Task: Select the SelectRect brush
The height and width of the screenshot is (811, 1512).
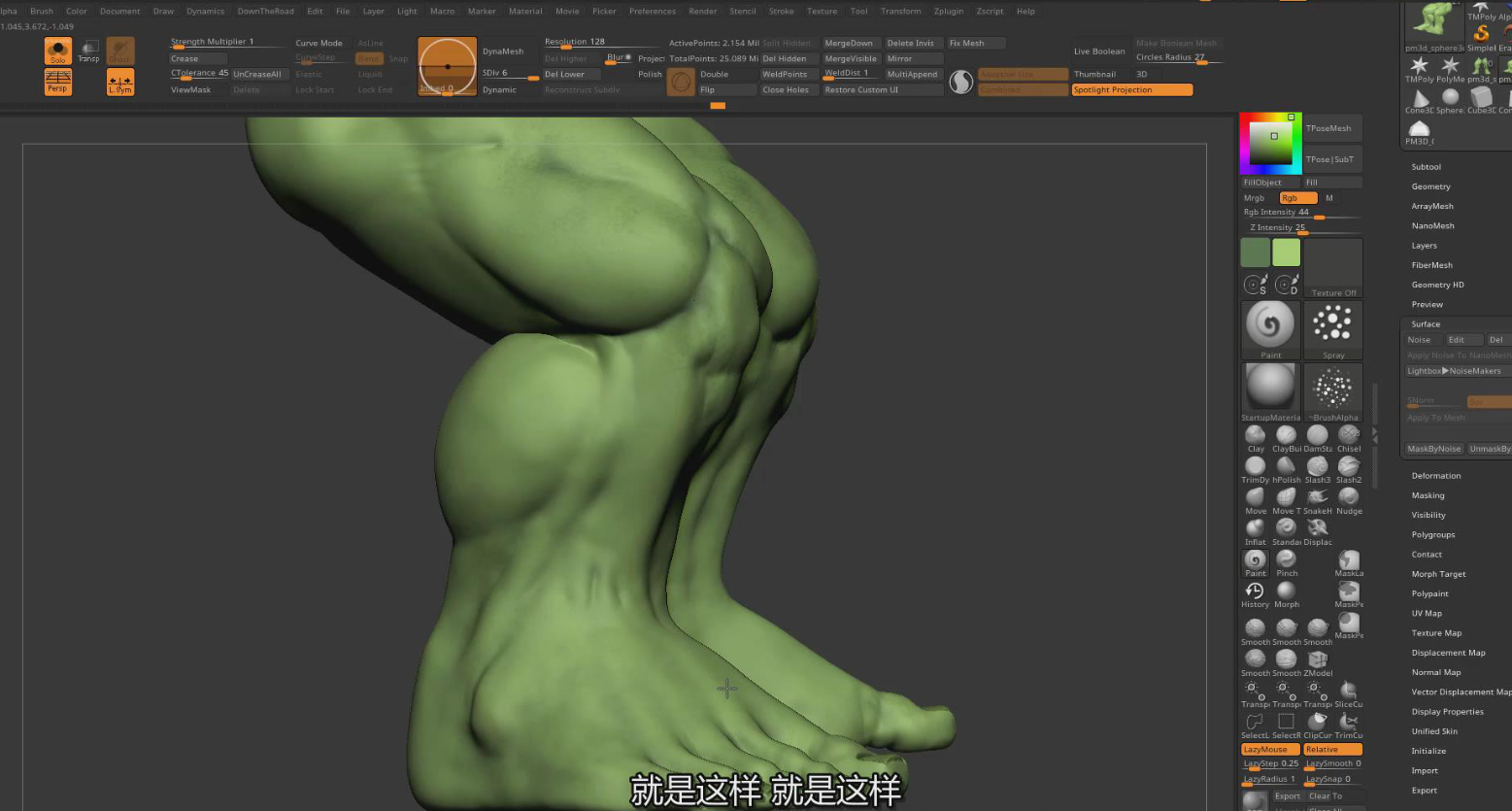Action: pyautogui.click(x=1287, y=726)
